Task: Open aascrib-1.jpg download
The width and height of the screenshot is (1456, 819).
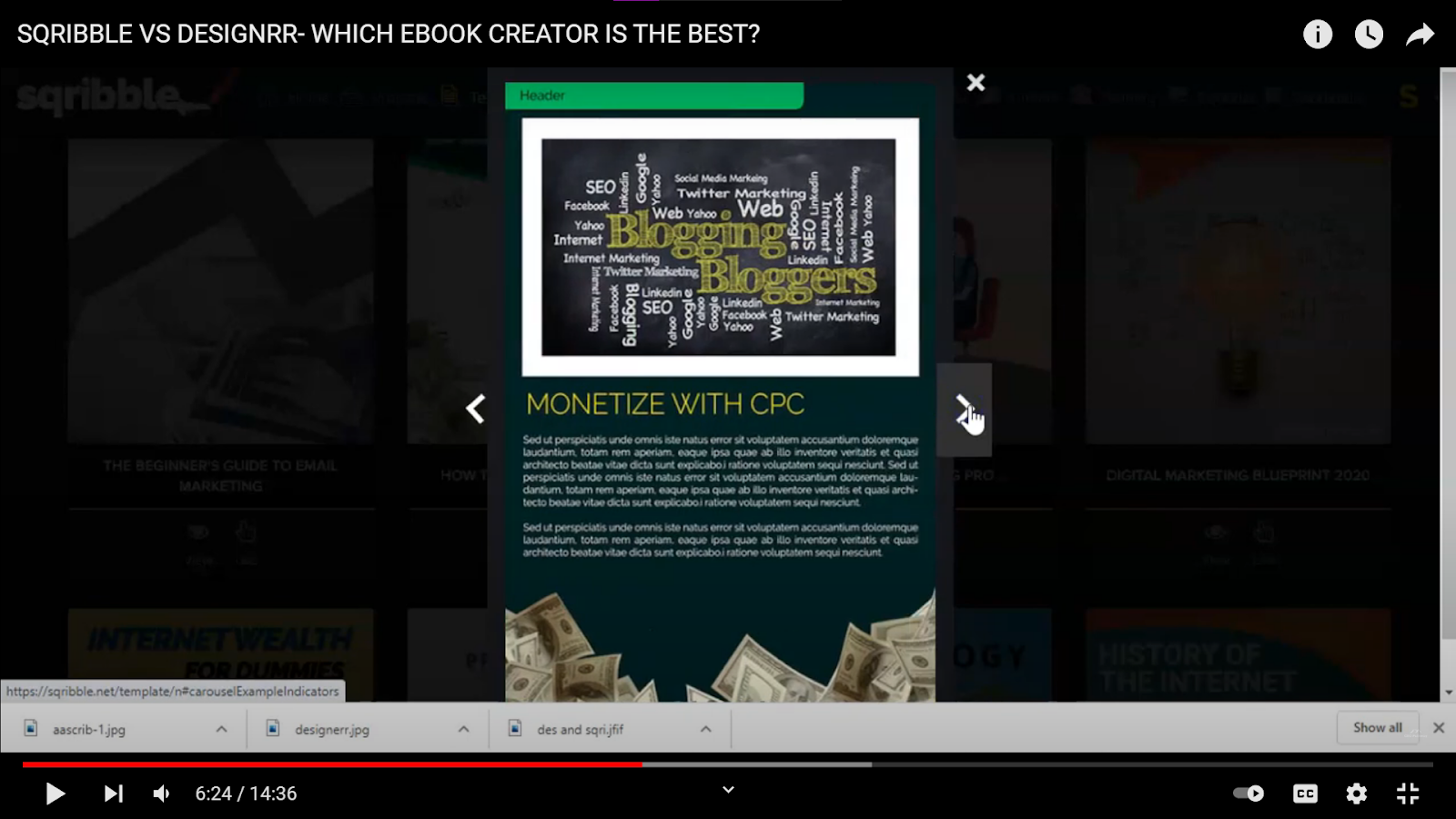Action: click(x=88, y=729)
